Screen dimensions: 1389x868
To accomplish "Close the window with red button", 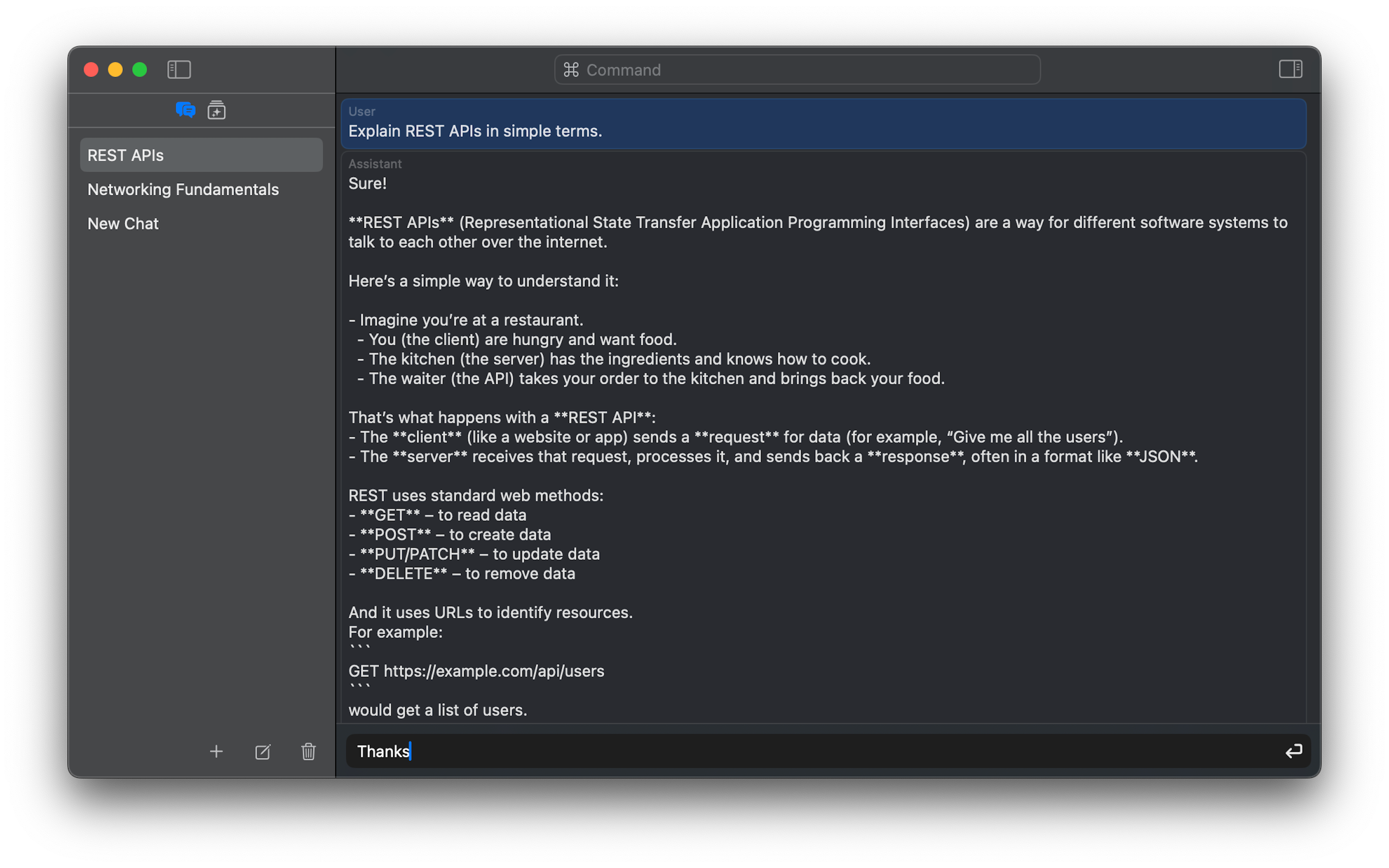I will (x=91, y=69).
